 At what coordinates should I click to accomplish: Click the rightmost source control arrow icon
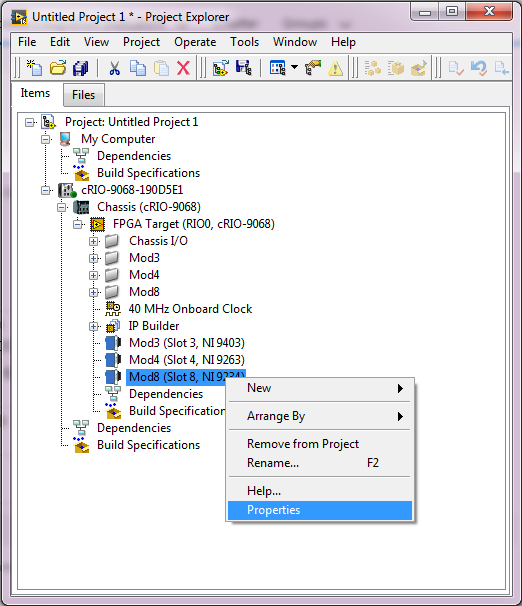[x=502, y=68]
